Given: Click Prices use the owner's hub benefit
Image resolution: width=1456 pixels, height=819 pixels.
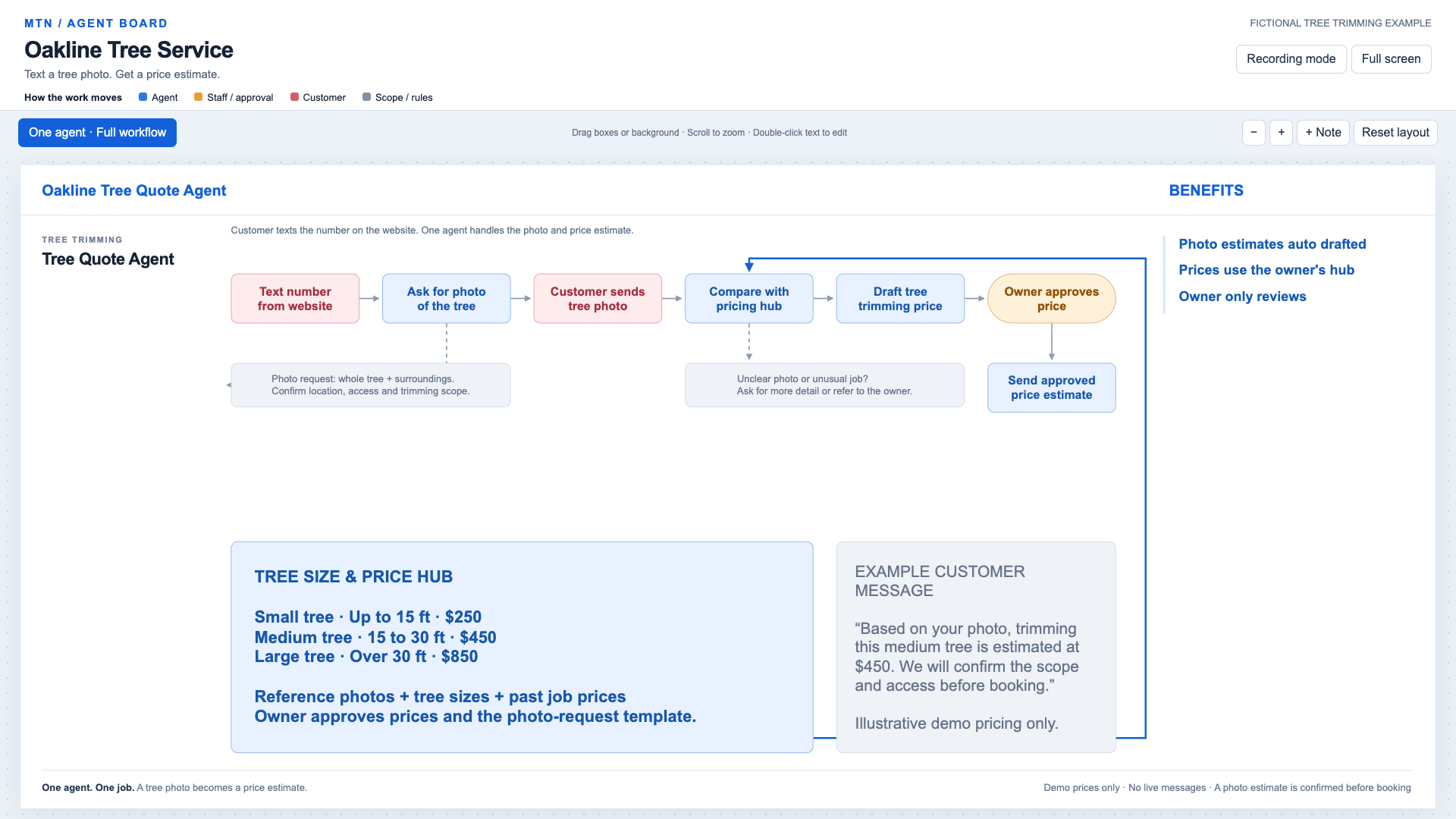Looking at the screenshot, I should pyautogui.click(x=1266, y=270).
